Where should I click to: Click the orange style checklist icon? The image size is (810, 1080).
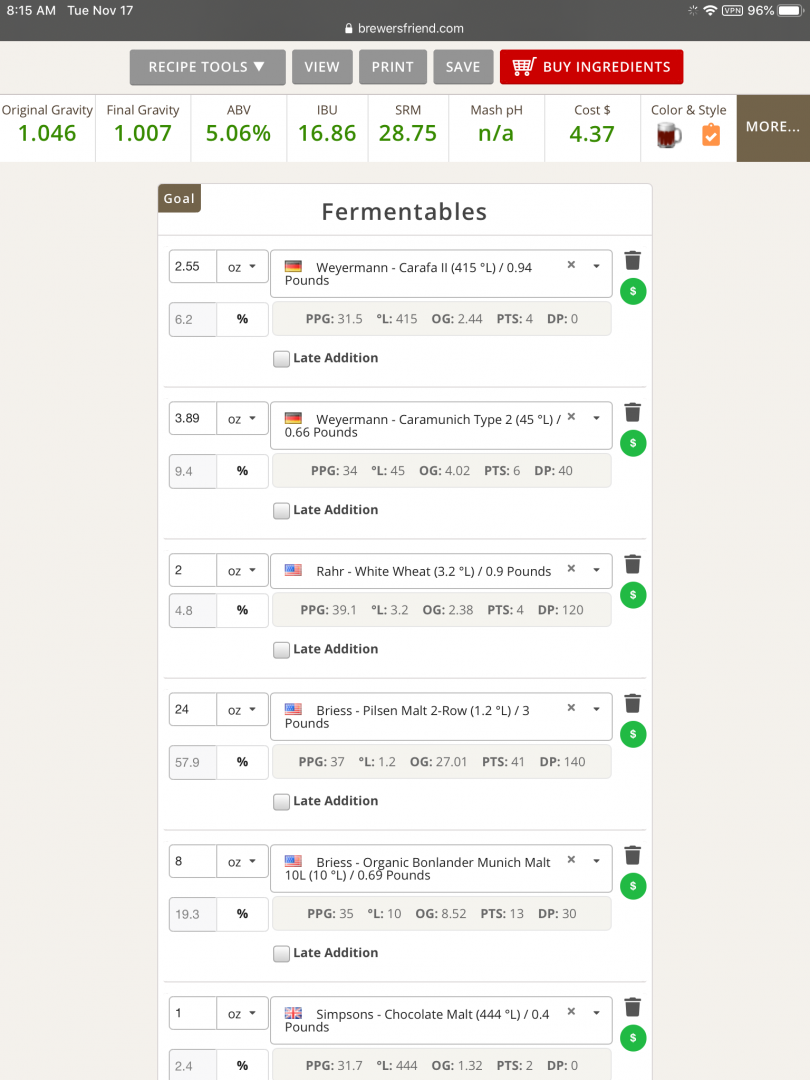pos(711,135)
